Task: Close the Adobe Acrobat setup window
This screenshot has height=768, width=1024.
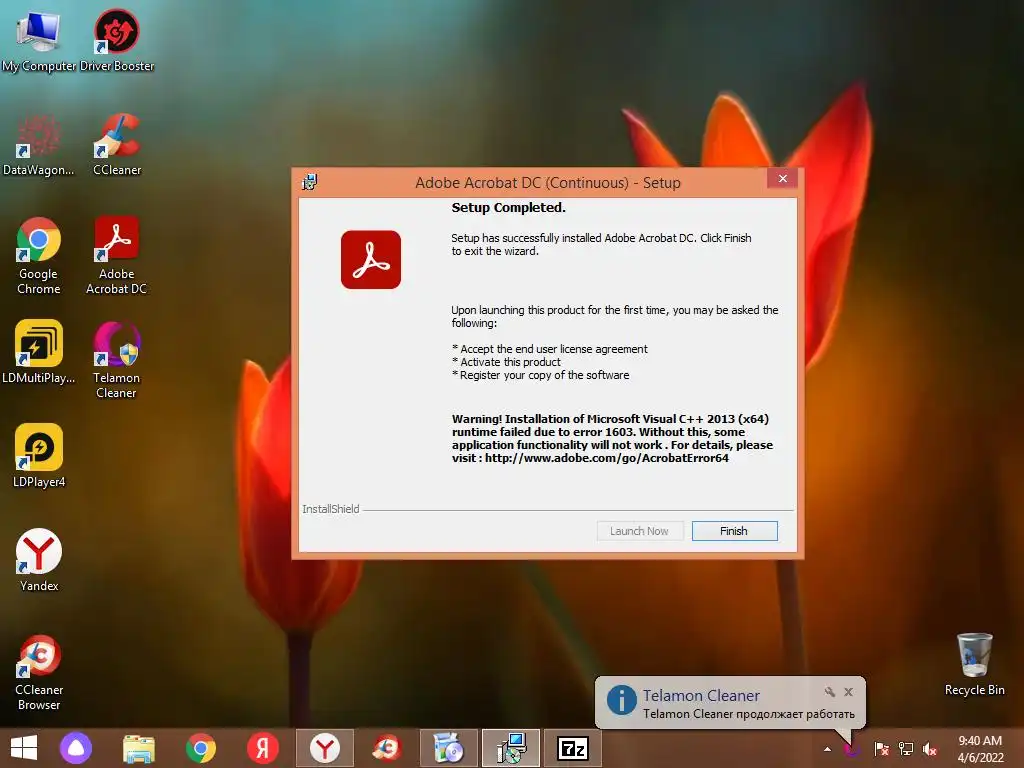Action: (x=782, y=178)
